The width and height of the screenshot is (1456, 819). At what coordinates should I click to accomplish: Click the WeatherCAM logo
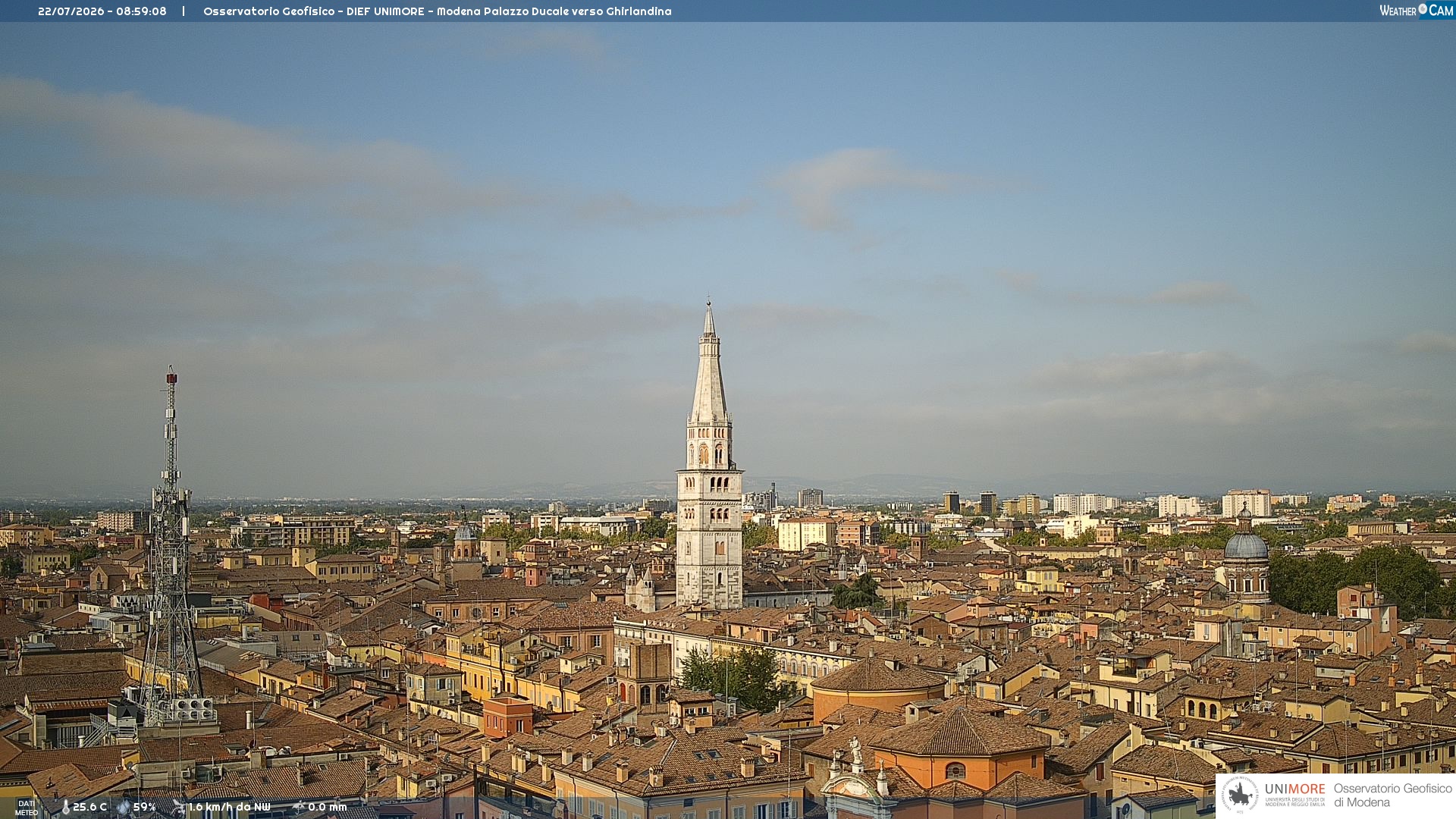pyautogui.click(x=1417, y=11)
